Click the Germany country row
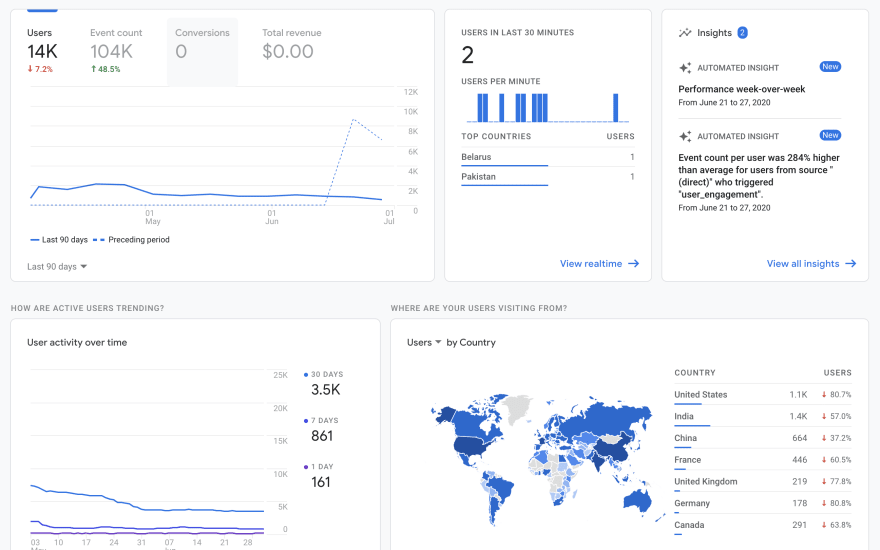Screen dimensions: 880x550 pos(763,503)
